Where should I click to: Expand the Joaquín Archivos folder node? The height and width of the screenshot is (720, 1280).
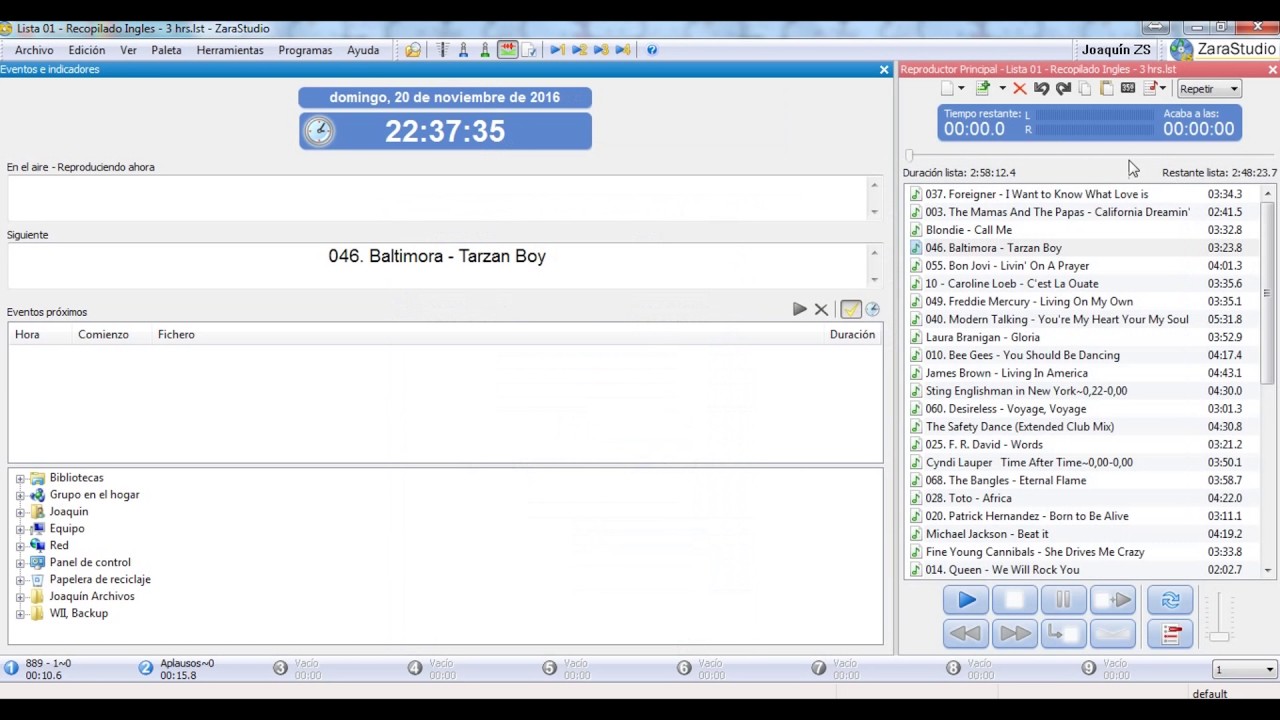(x=20, y=597)
